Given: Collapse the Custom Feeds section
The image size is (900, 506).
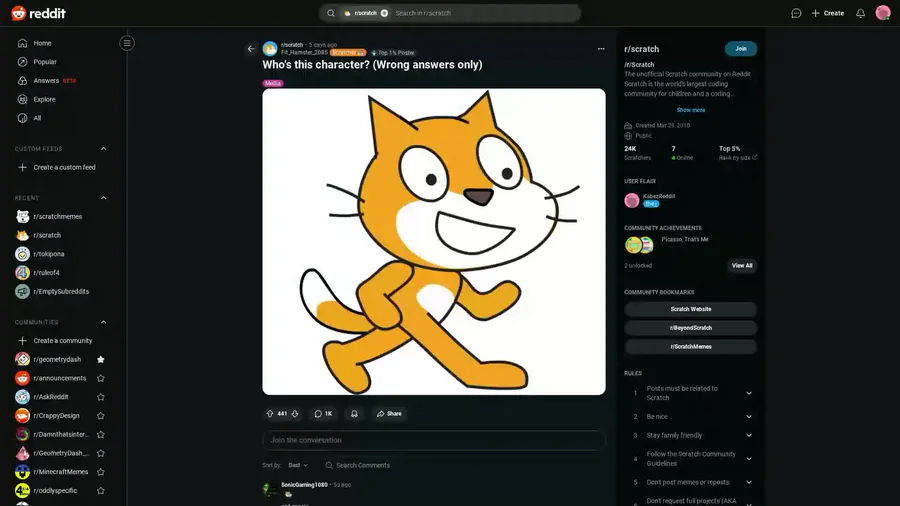Looking at the screenshot, I should [103, 149].
